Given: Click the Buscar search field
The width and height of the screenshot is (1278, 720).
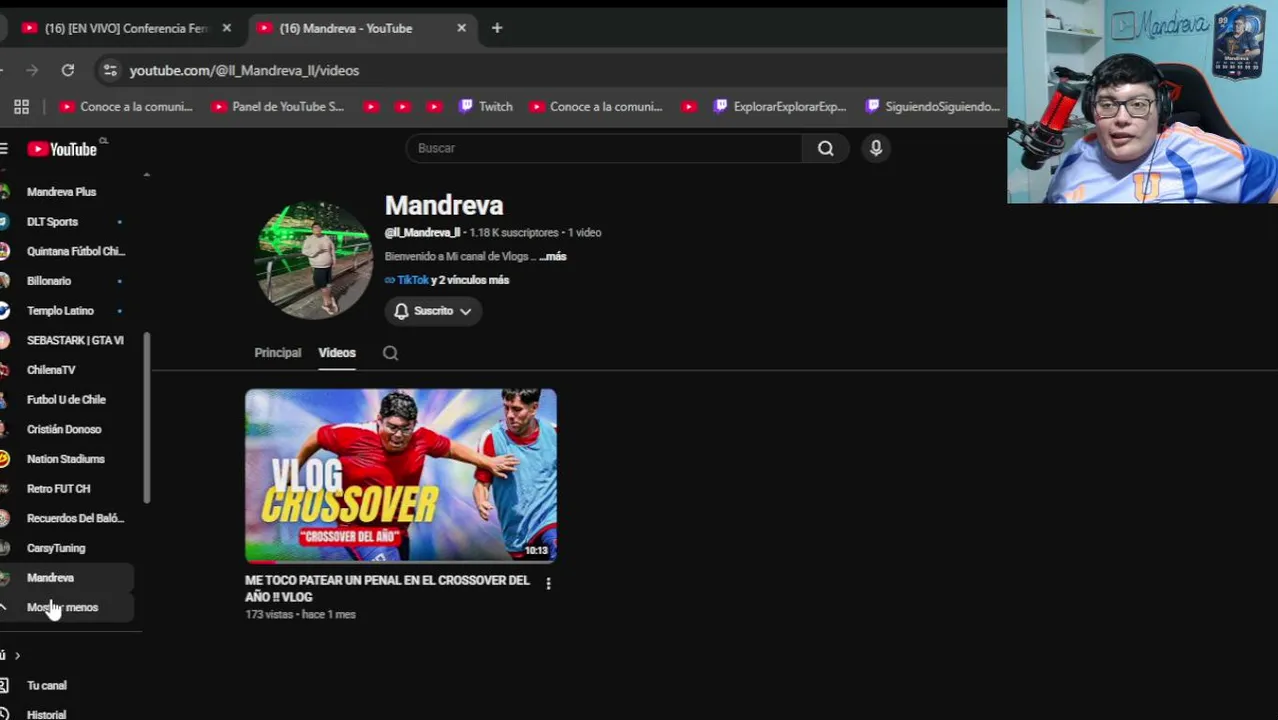Looking at the screenshot, I should pos(603,148).
